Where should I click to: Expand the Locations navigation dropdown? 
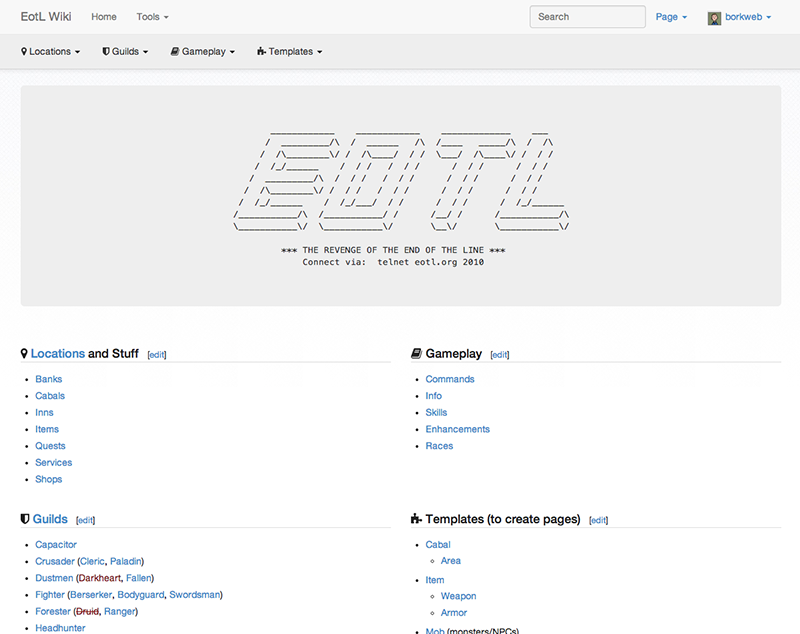coord(51,52)
